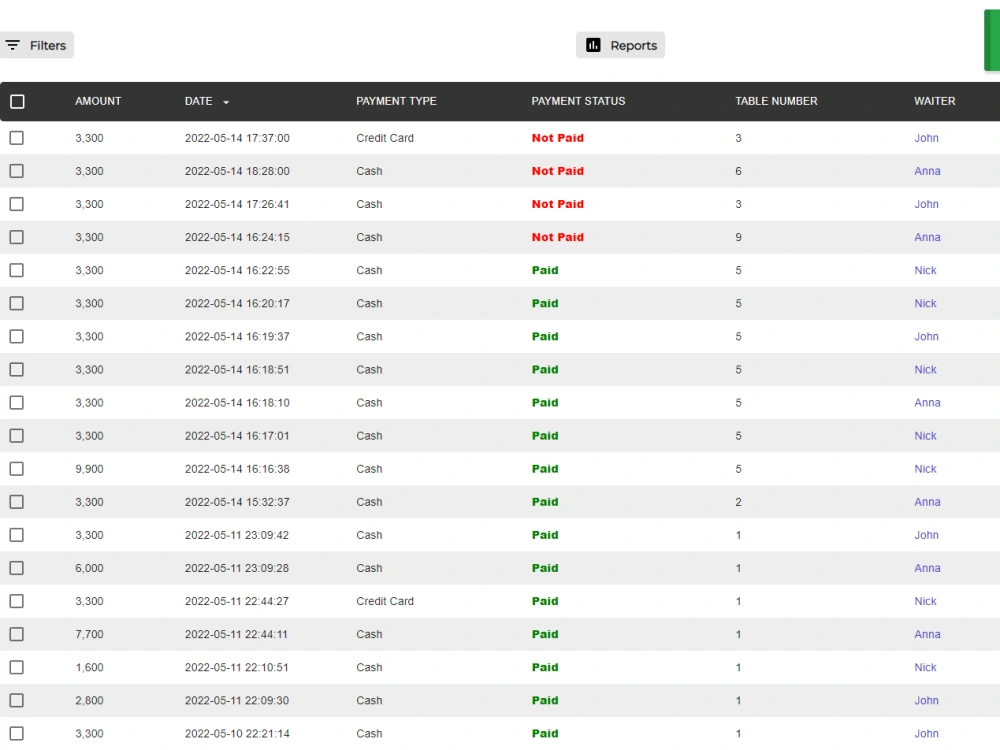This screenshot has height=750, width=1000.
Task: Open waiter Nick on 16:20:17 row
Action: point(925,304)
